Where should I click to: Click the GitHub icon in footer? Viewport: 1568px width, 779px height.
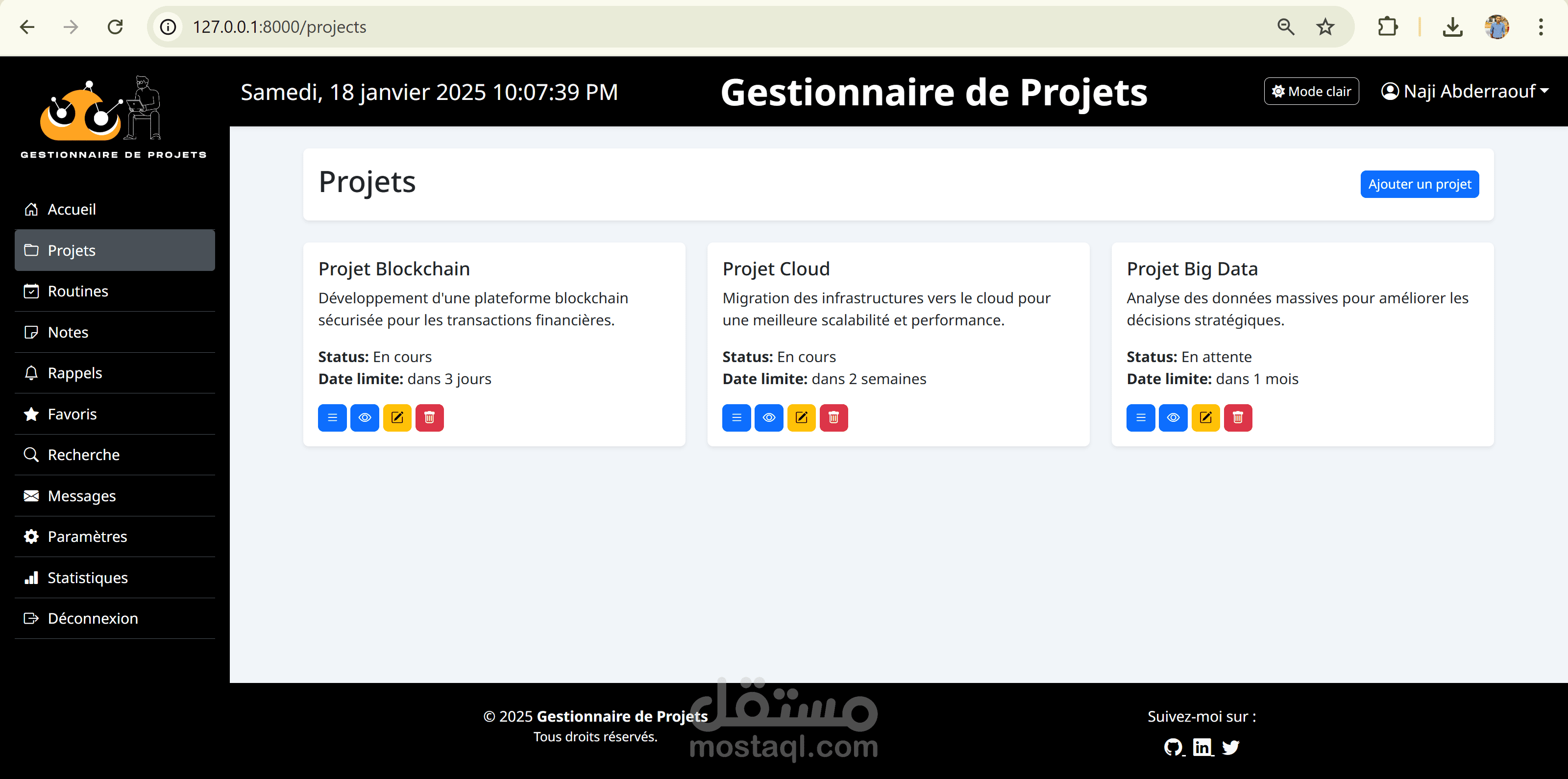(x=1173, y=747)
